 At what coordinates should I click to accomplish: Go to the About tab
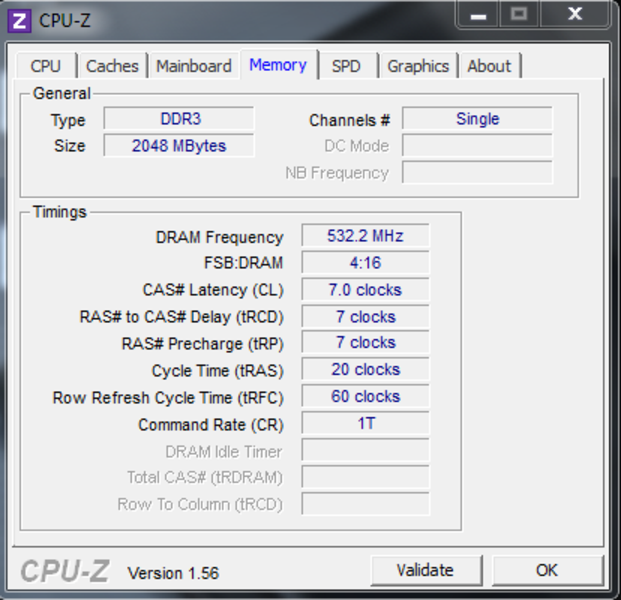click(x=490, y=66)
